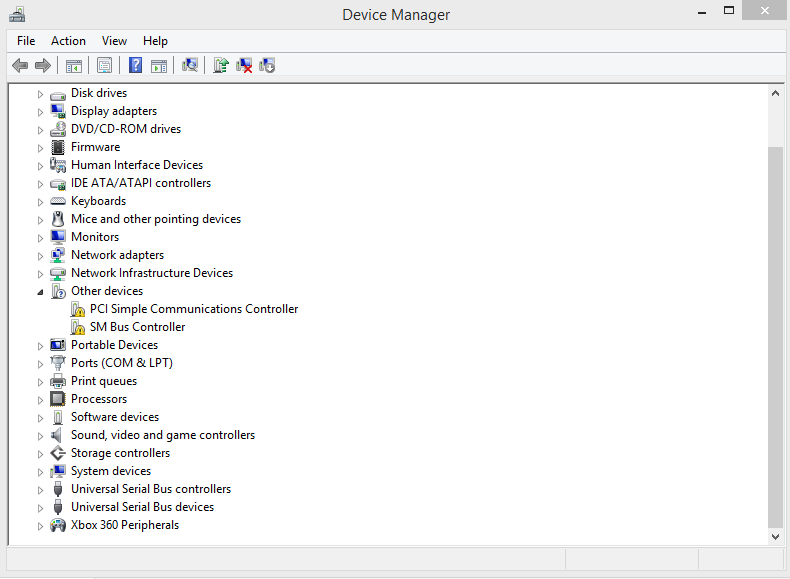
Task: Select the Portable Devices label
Action: [x=114, y=345]
